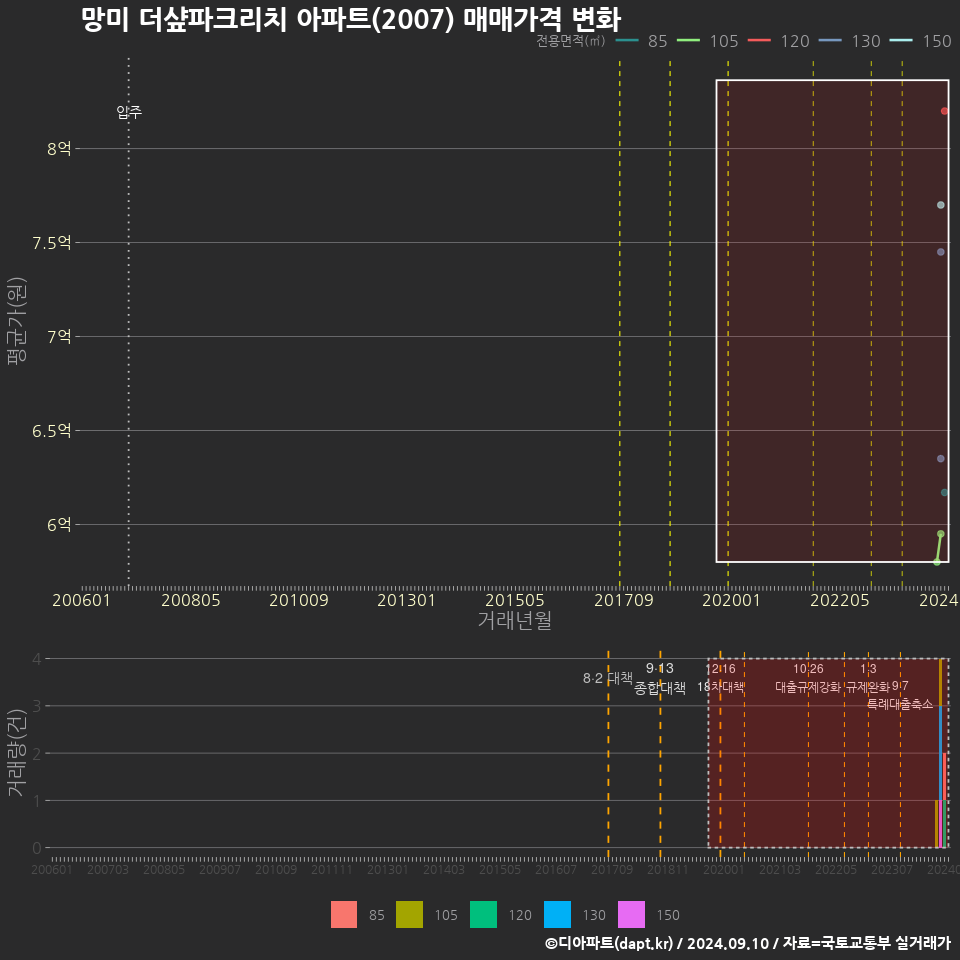Click the 7.5억 y-axis label
The height and width of the screenshot is (960, 960).
52,243
